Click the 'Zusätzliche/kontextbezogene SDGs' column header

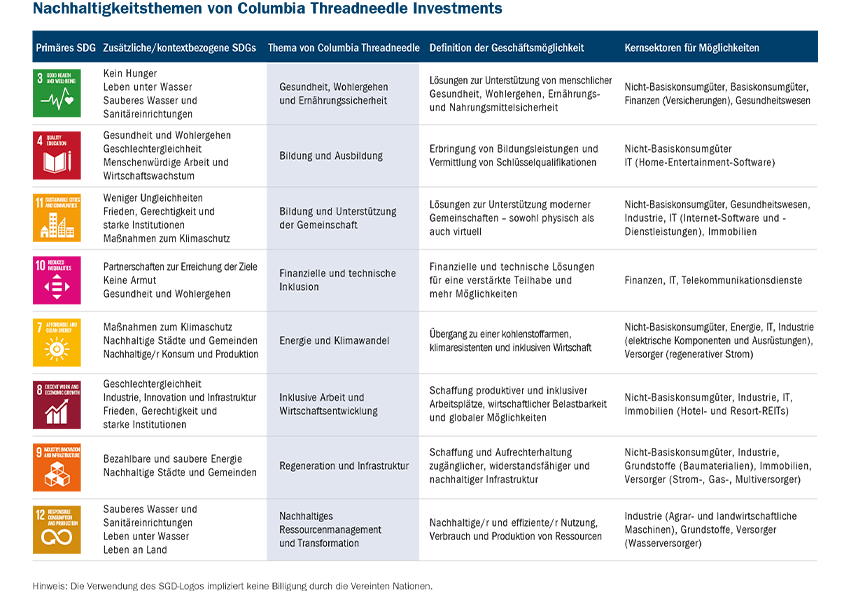[x=179, y=48]
